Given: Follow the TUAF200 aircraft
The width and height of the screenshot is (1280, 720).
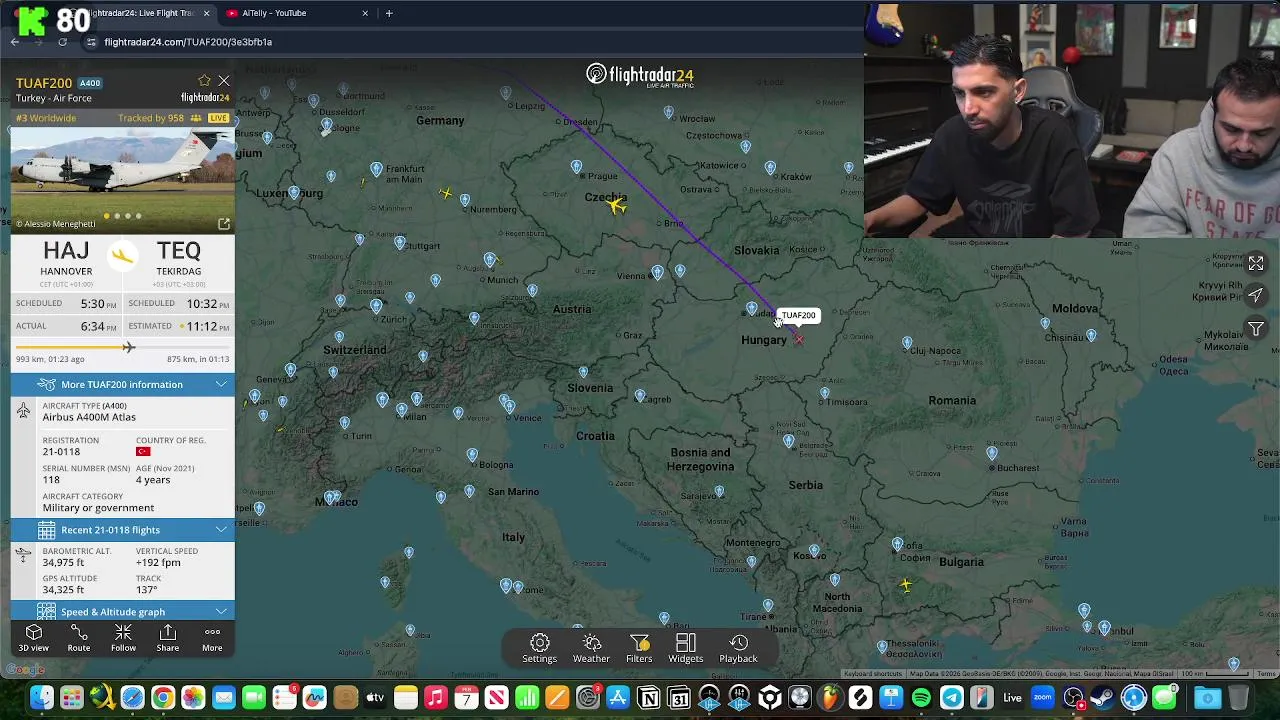Looking at the screenshot, I should [x=123, y=638].
